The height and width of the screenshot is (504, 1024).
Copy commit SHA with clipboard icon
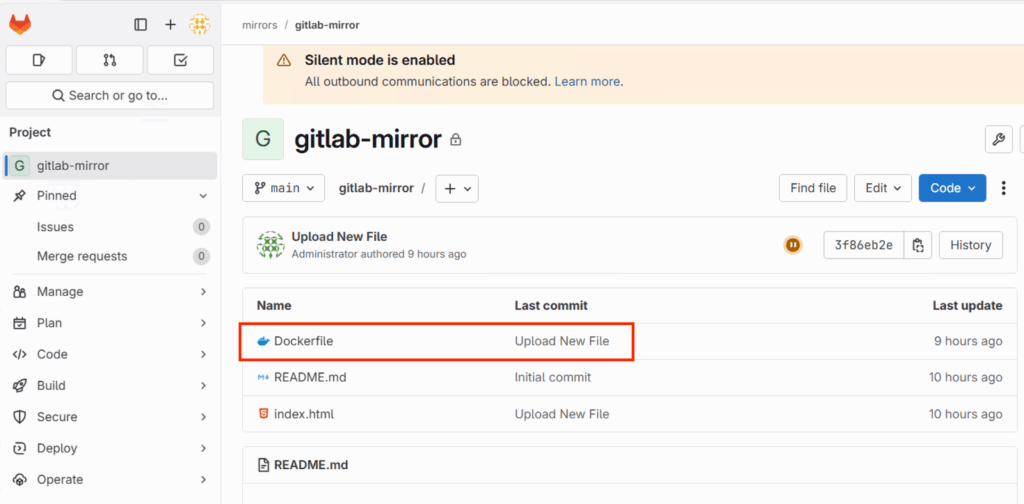click(x=918, y=245)
